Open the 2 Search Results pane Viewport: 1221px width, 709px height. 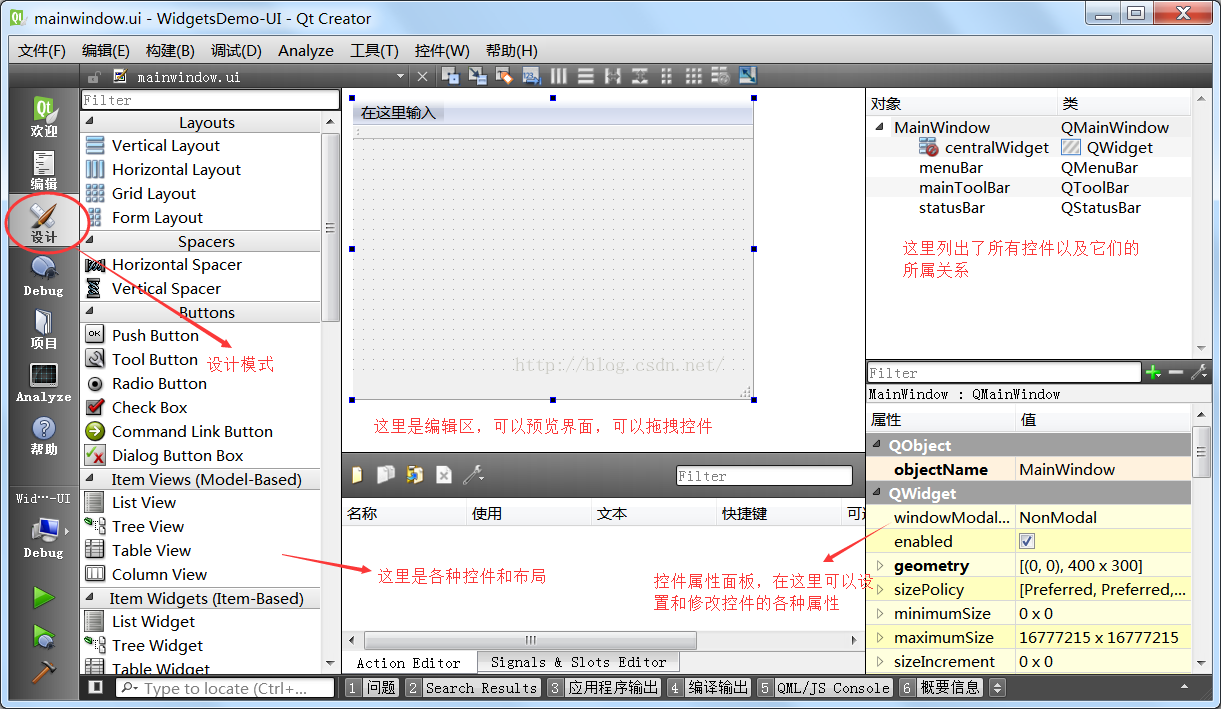pos(472,687)
